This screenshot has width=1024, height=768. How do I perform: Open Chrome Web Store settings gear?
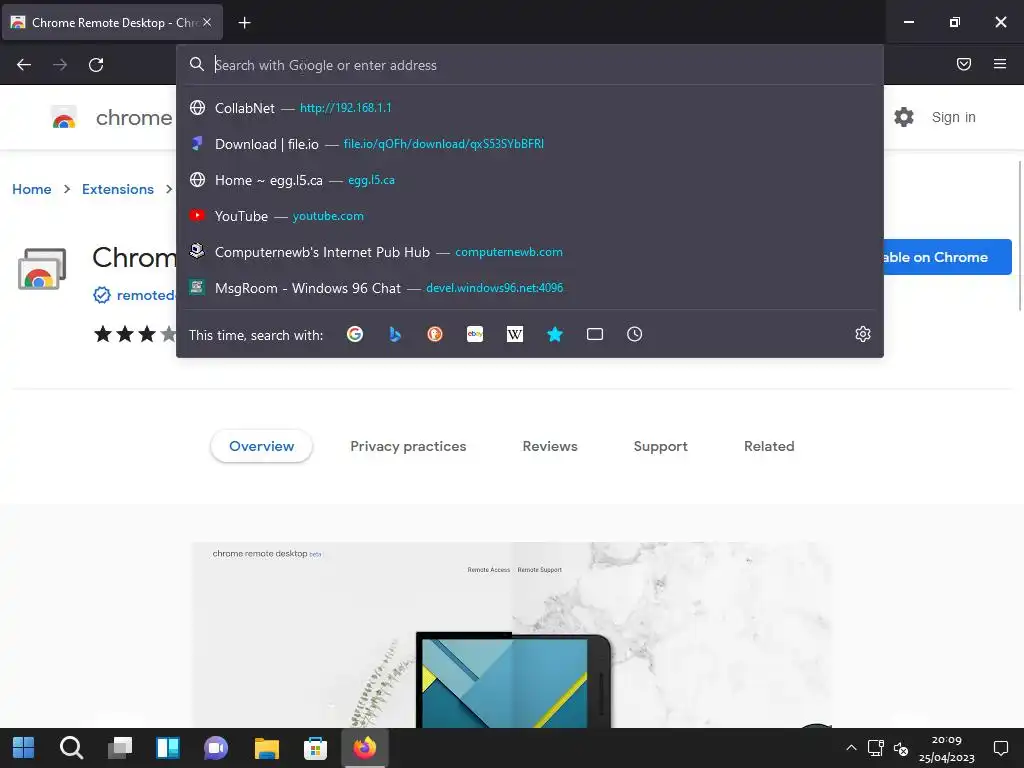tap(904, 118)
